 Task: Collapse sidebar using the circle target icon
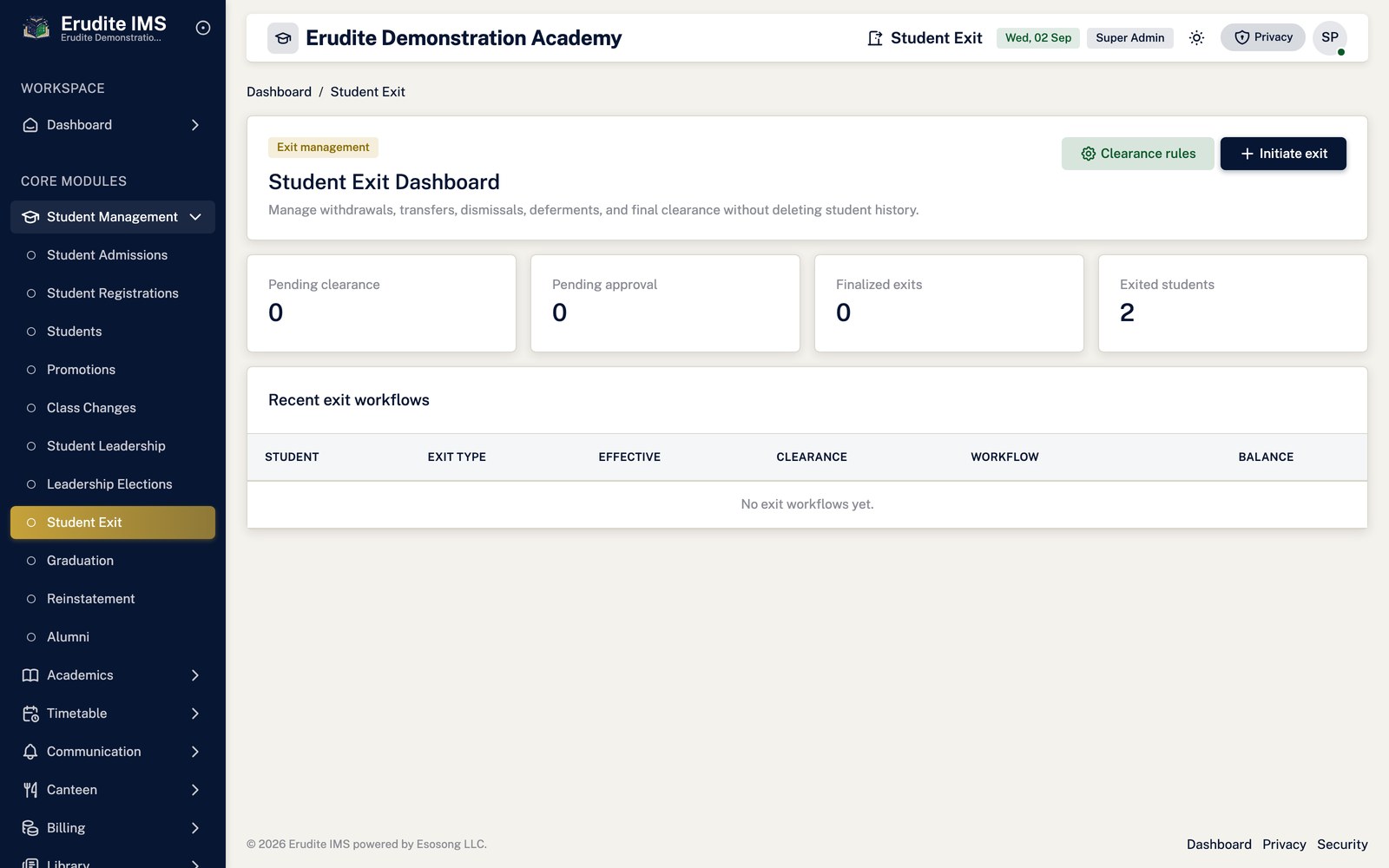click(x=203, y=28)
